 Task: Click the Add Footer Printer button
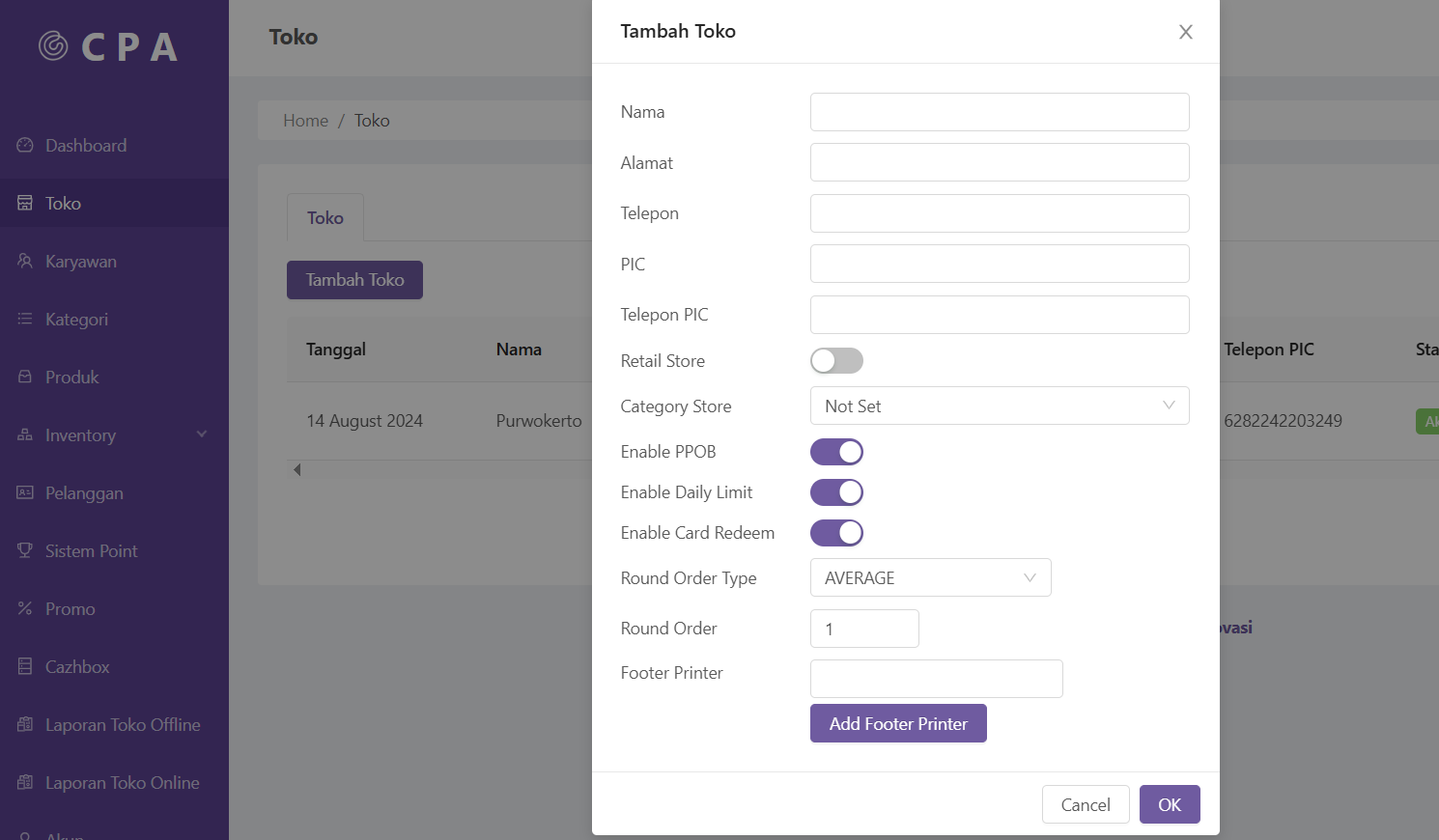pos(898,723)
